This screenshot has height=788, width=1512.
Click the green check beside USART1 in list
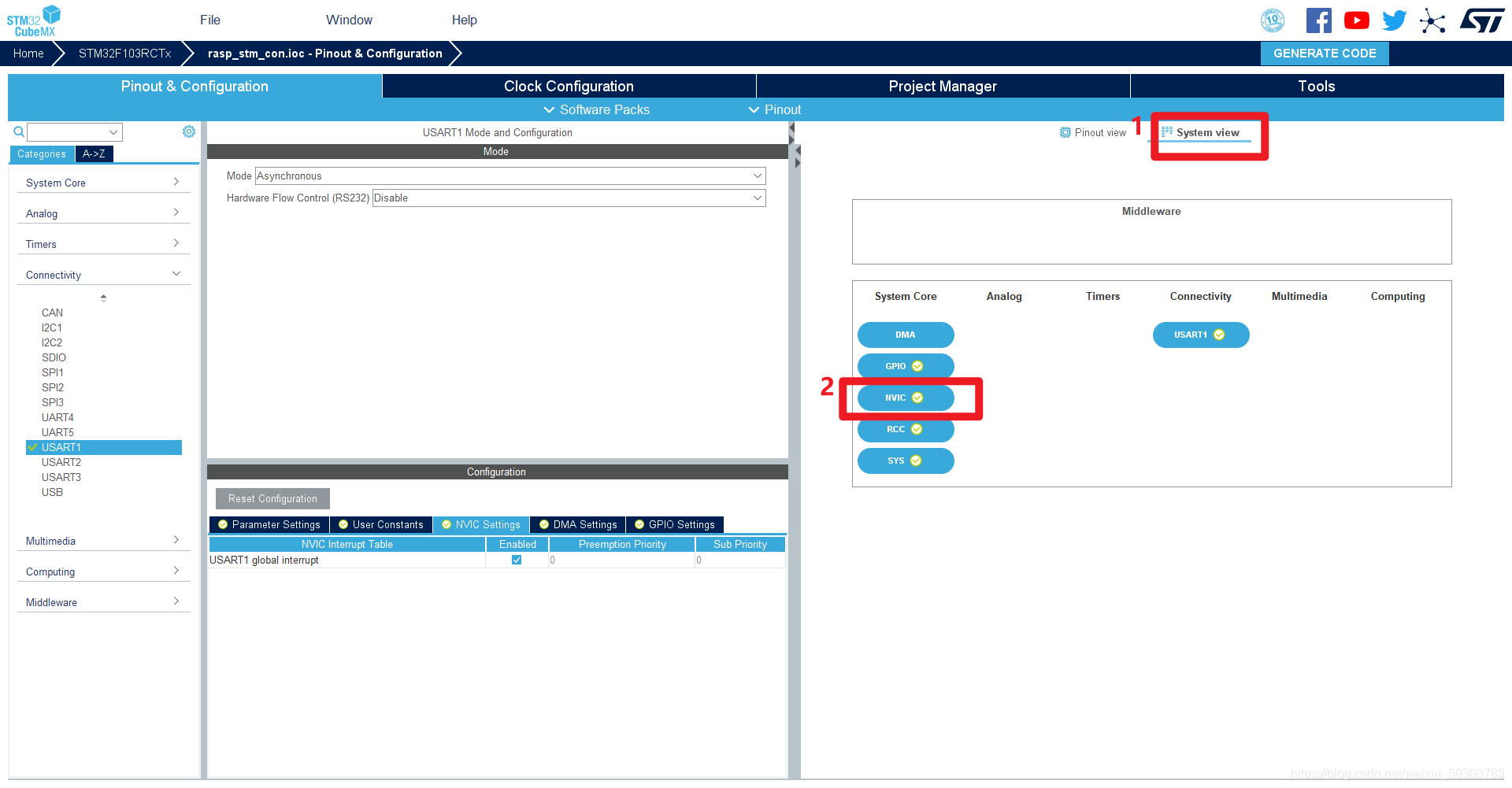[32, 447]
